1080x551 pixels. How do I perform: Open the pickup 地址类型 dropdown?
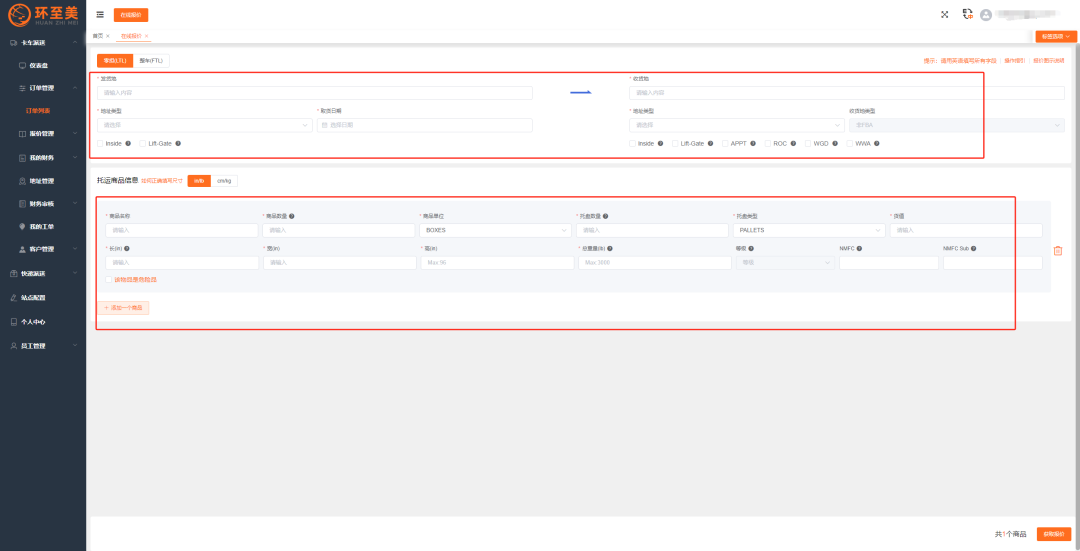(x=205, y=125)
